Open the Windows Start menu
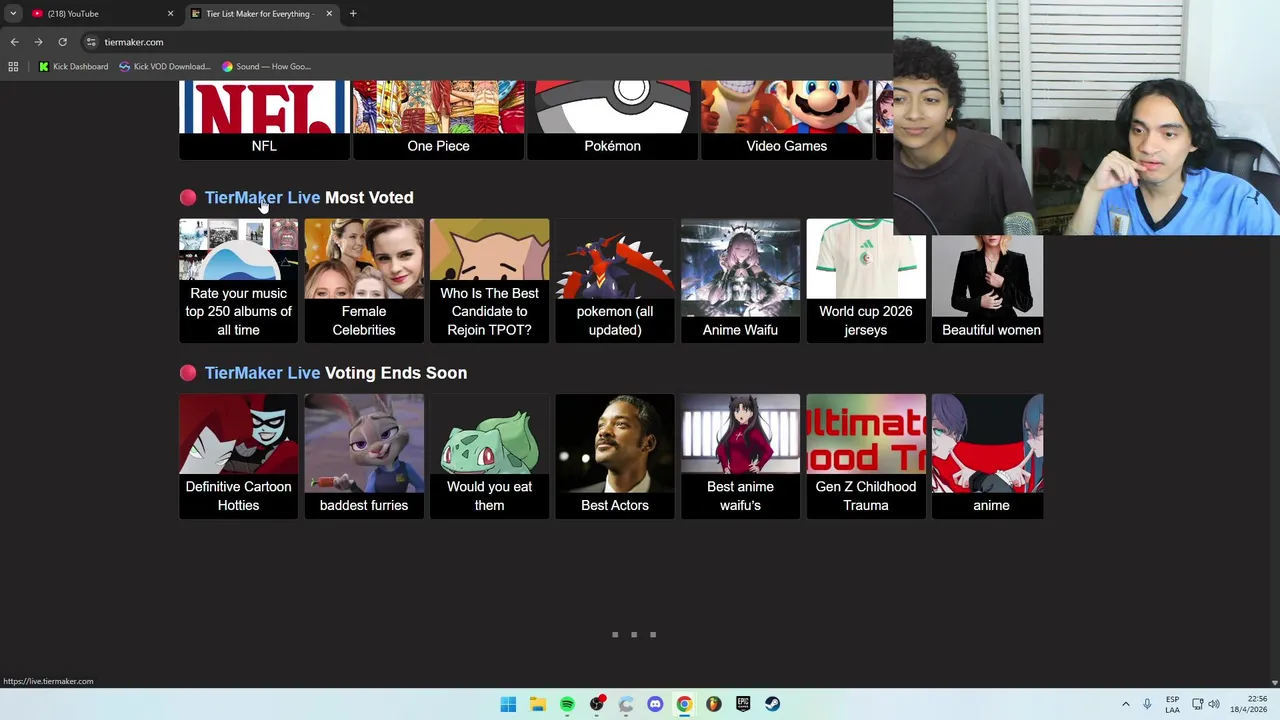Image resolution: width=1280 pixels, height=720 pixels. [508, 704]
